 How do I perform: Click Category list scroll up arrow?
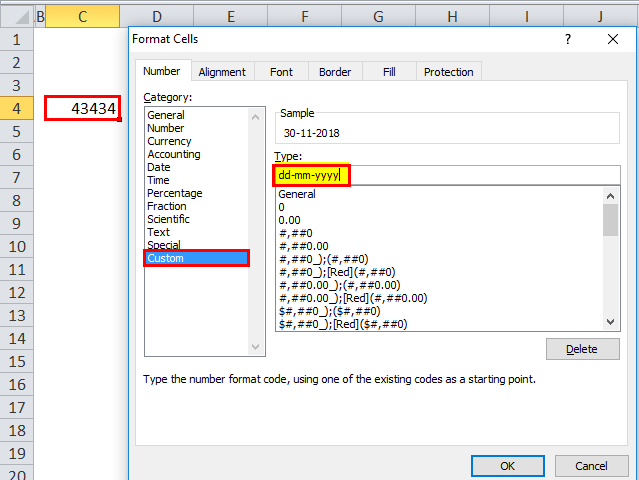[x=256, y=117]
